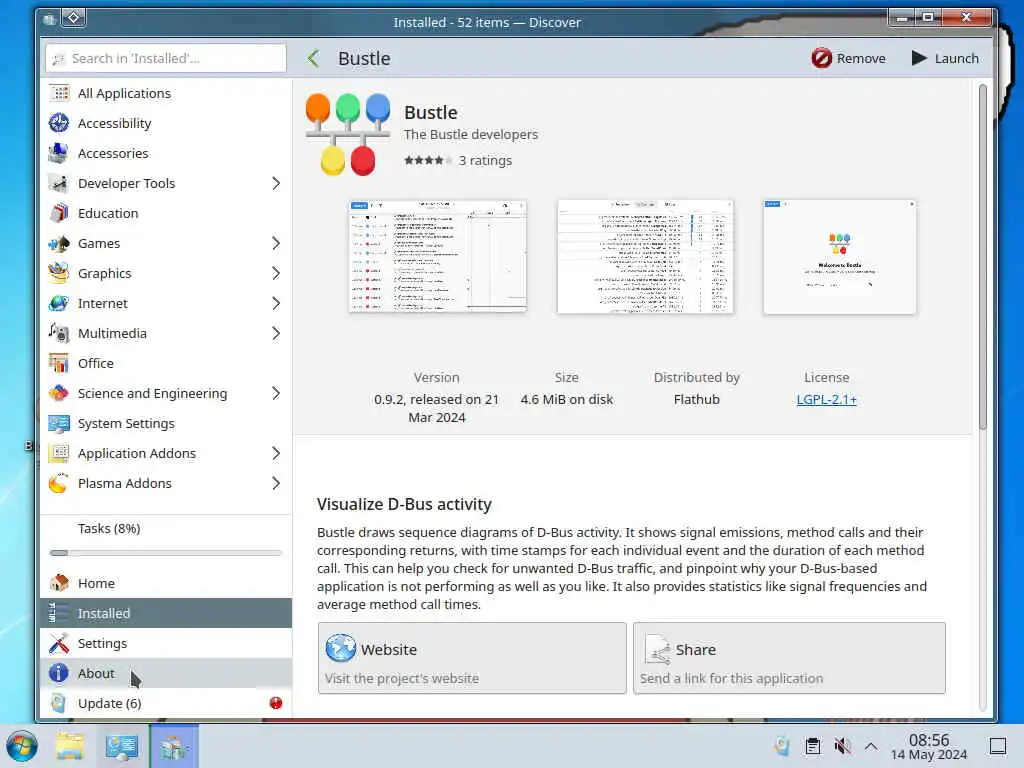Viewport: 1024px width, 768px height.
Task: Open the LGPL-2.1+ license link
Action: click(826, 400)
